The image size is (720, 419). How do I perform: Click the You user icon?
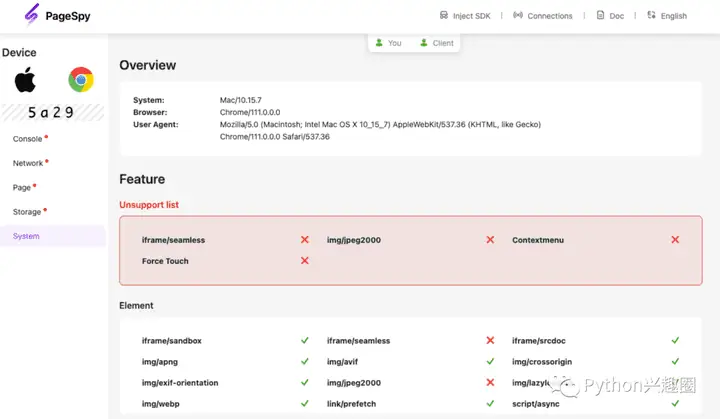(379, 43)
